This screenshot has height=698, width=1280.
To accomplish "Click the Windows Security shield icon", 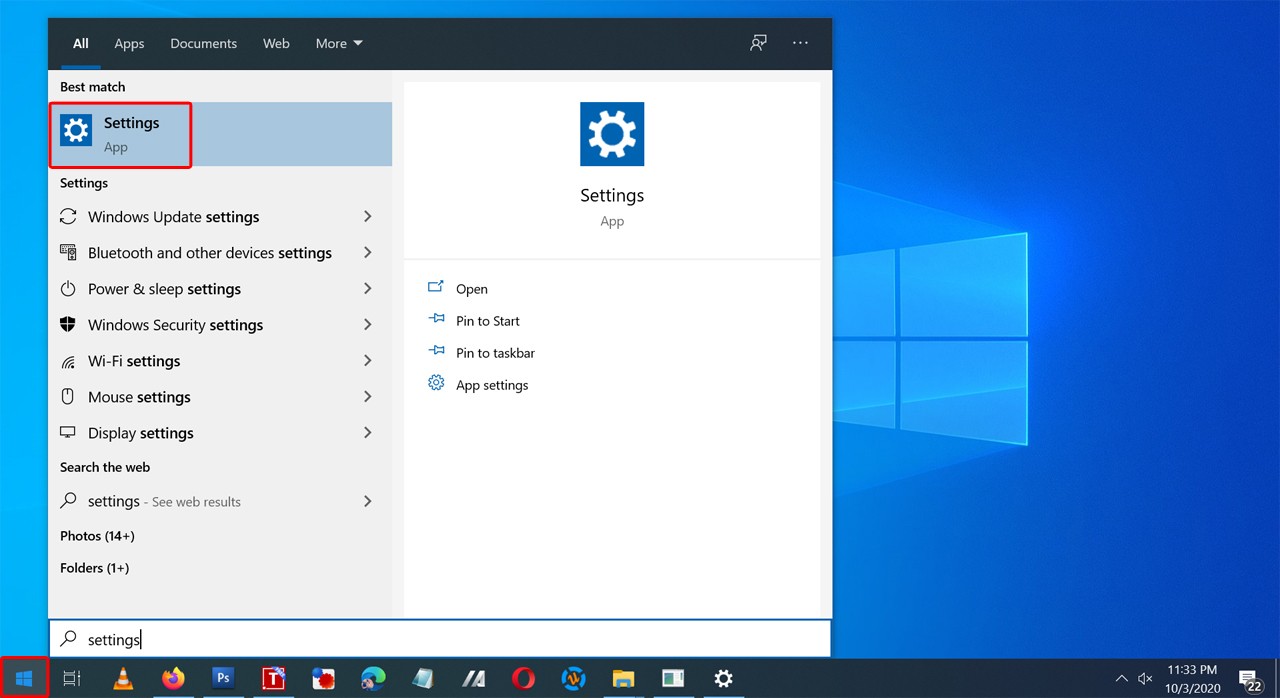I will pos(68,325).
